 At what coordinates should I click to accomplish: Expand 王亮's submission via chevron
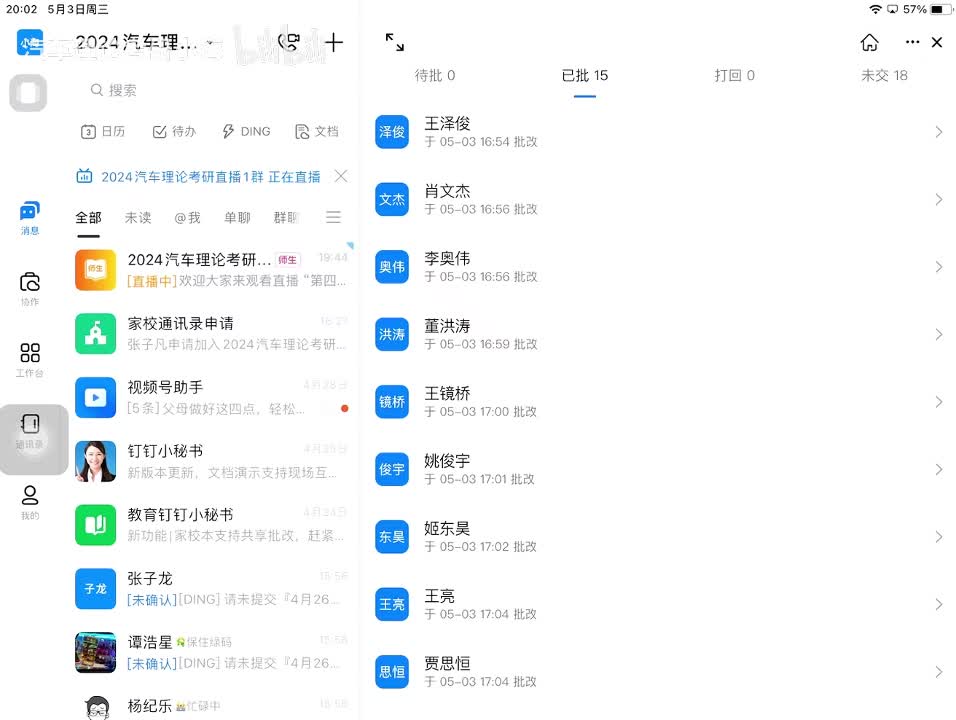pyautogui.click(x=938, y=604)
